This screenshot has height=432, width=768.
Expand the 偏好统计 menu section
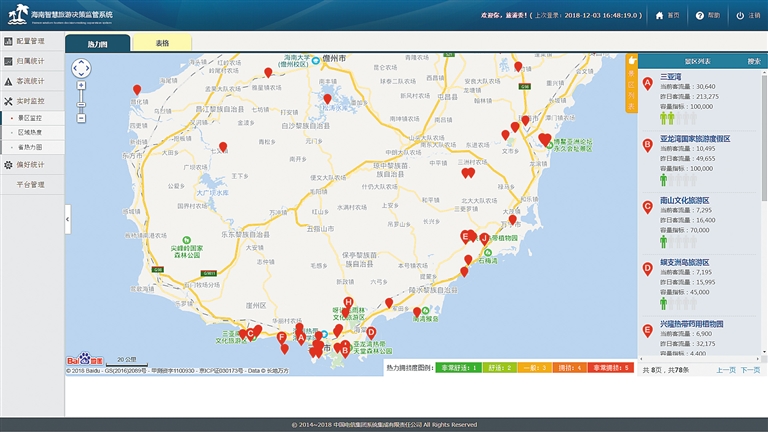pyautogui.click(x=30, y=164)
